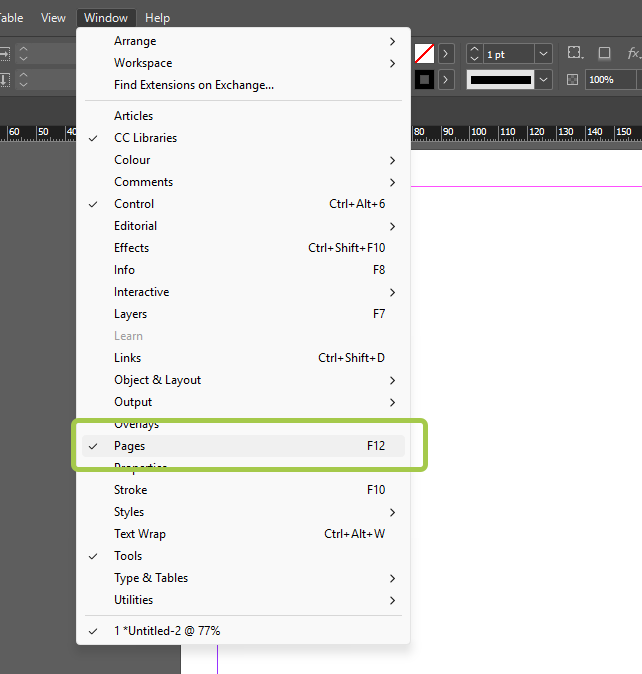
Task: Expand the Comments submenu
Action: point(243,182)
